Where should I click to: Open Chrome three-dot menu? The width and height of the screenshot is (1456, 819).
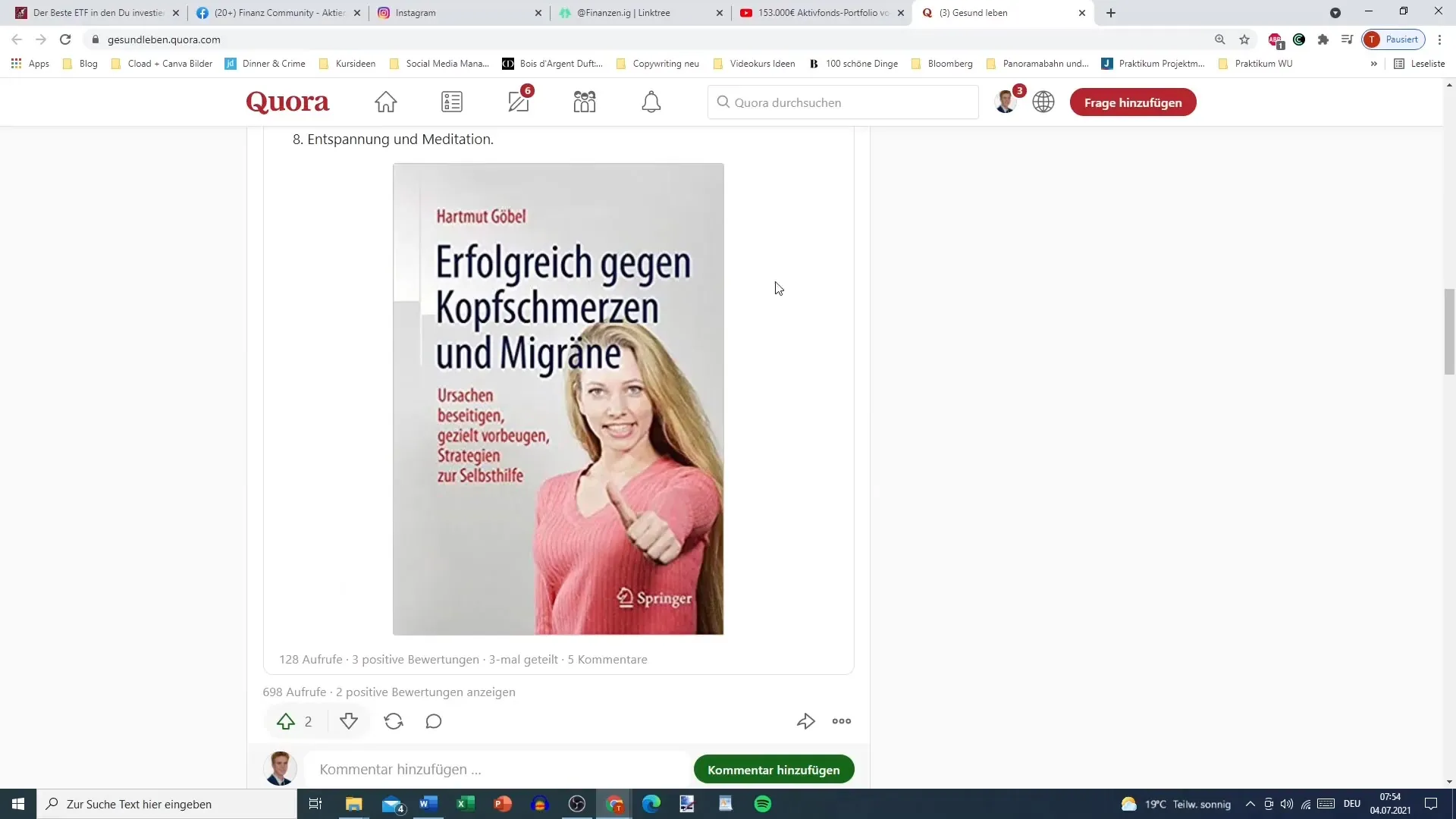[x=1439, y=39]
